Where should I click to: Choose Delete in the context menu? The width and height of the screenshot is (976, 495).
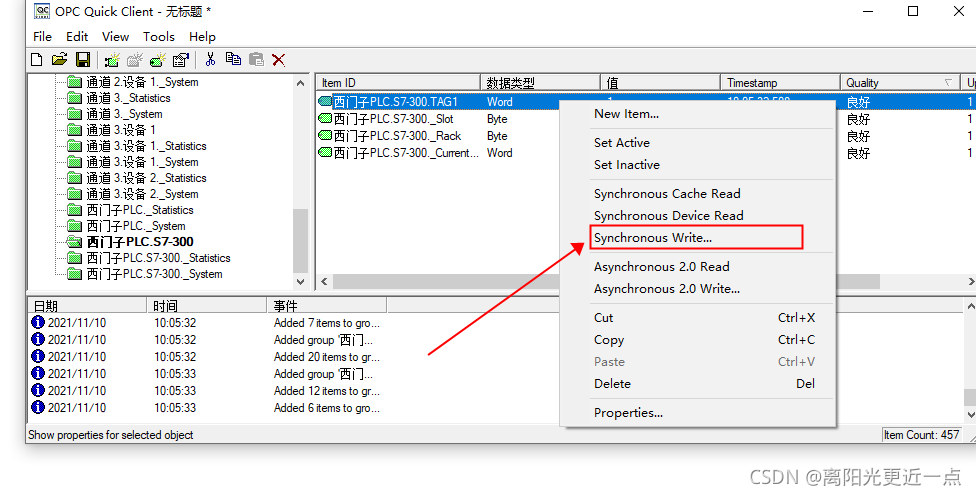(697, 384)
